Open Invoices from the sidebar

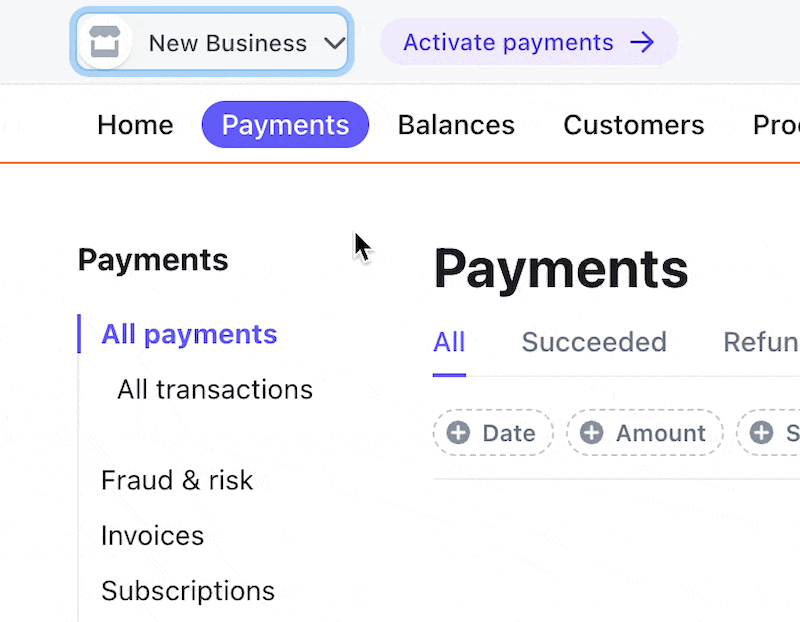[152, 535]
